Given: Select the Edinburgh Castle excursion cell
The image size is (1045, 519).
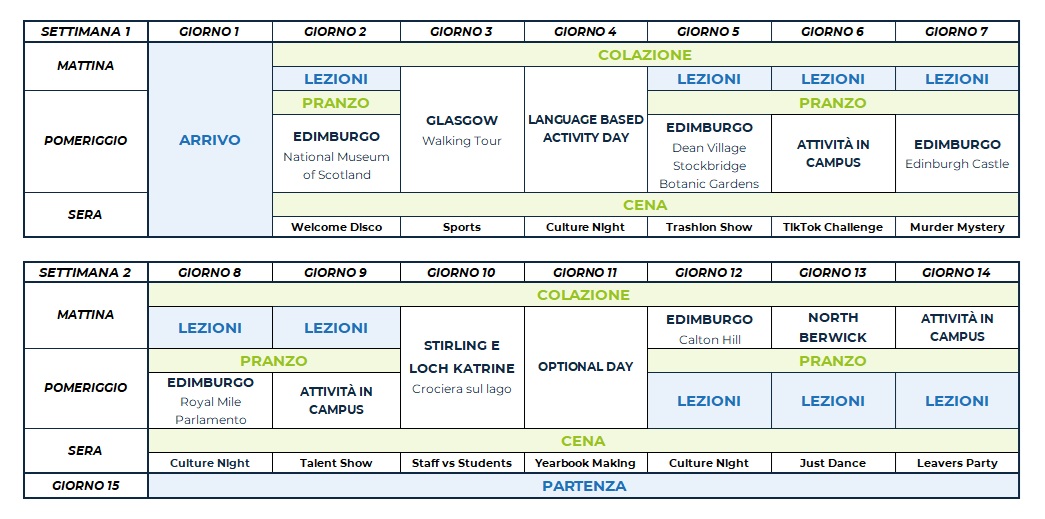Looking at the screenshot, I should (x=957, y=153).
